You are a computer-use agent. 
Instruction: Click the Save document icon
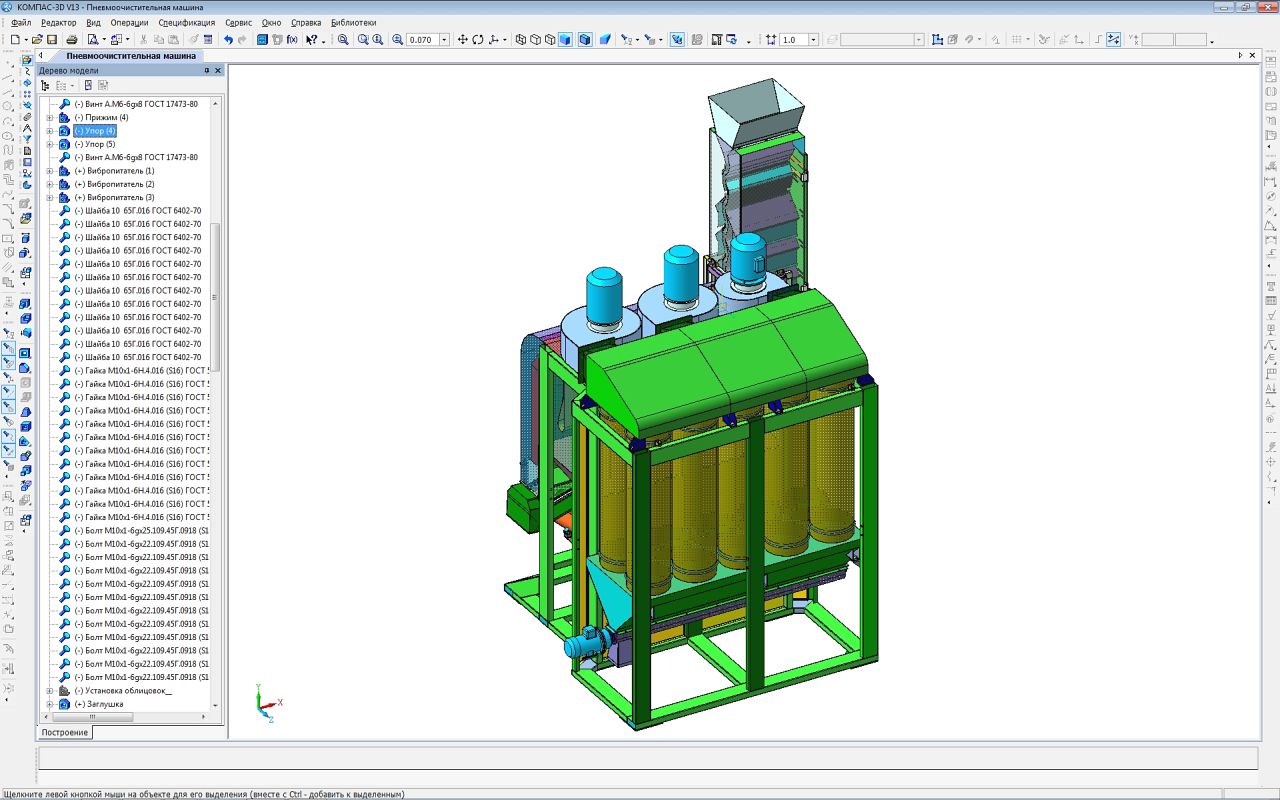(52, 40)
